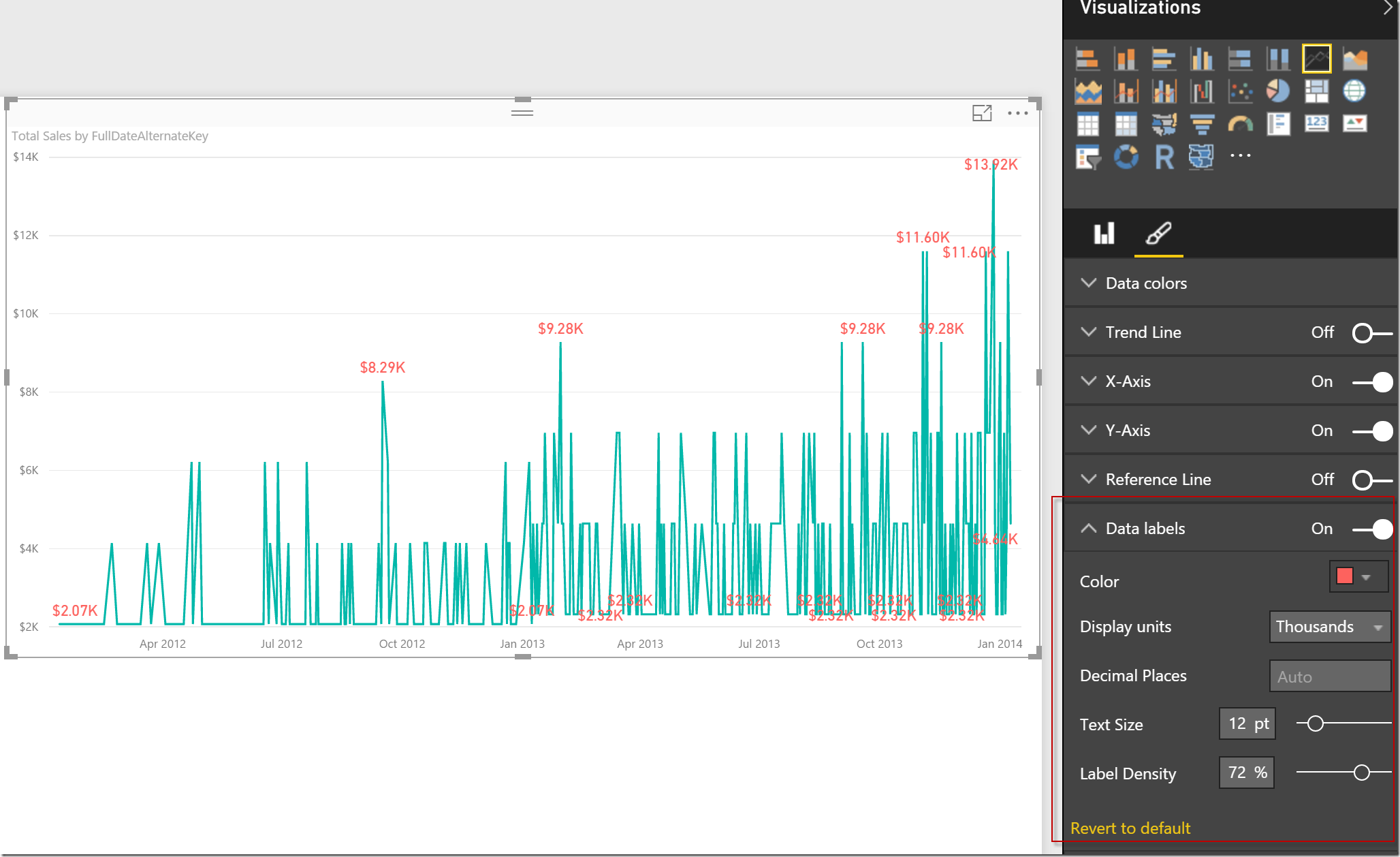Turn on the Trend Line toggle

(x=1371, y=333)
